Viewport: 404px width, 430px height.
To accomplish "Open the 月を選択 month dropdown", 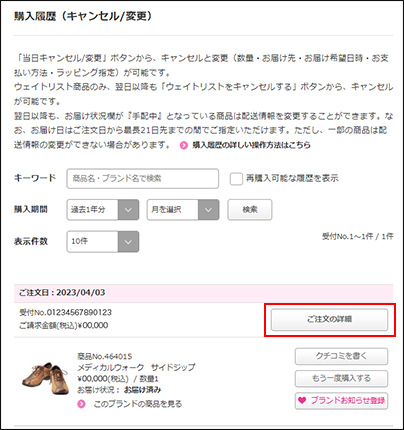I will coord(183,210).
